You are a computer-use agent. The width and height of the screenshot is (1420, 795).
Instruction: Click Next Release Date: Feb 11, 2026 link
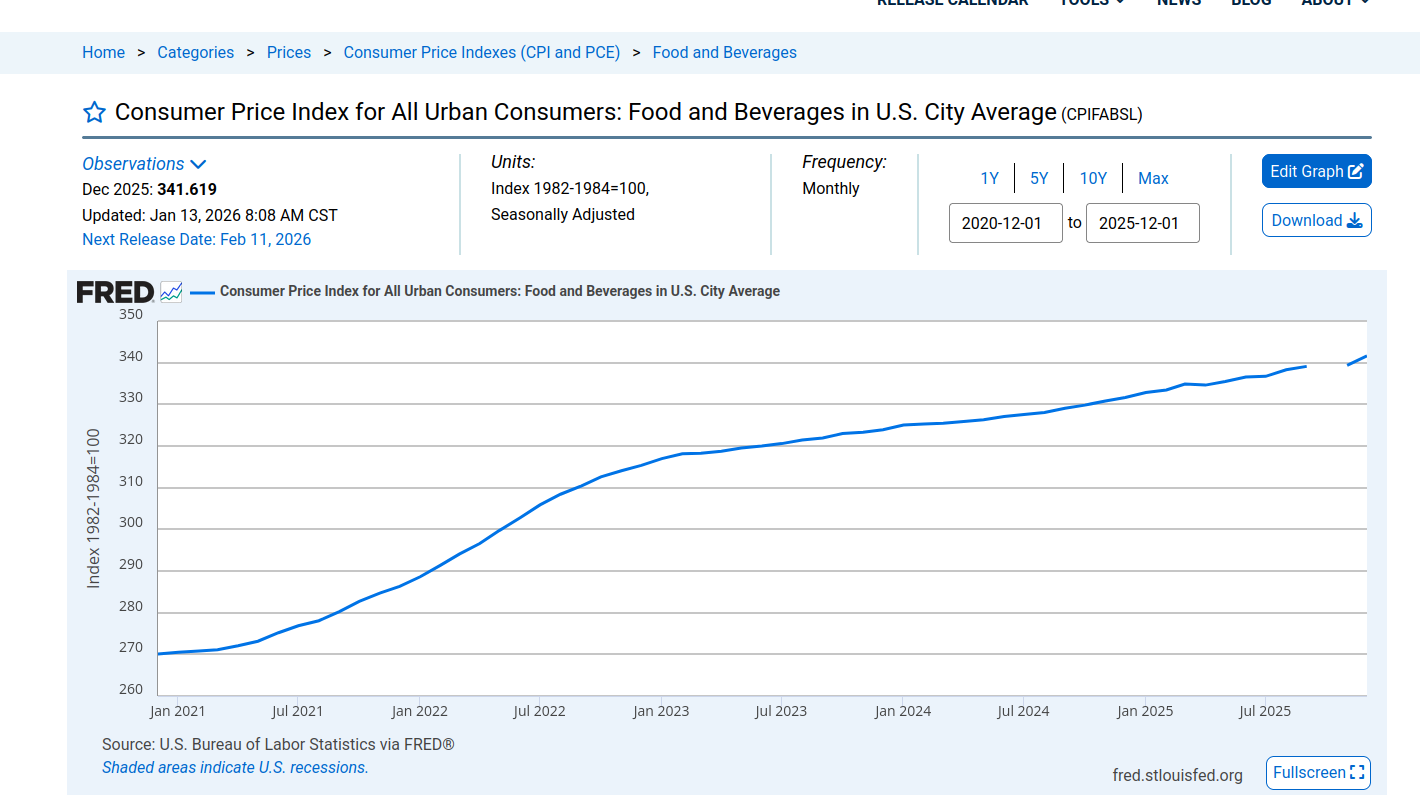[197, 240]
